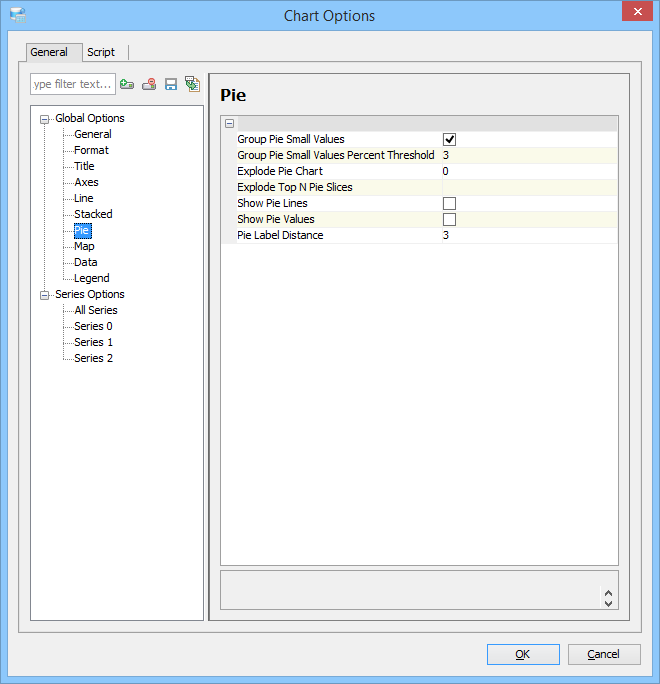Open the Map options node

84,246
